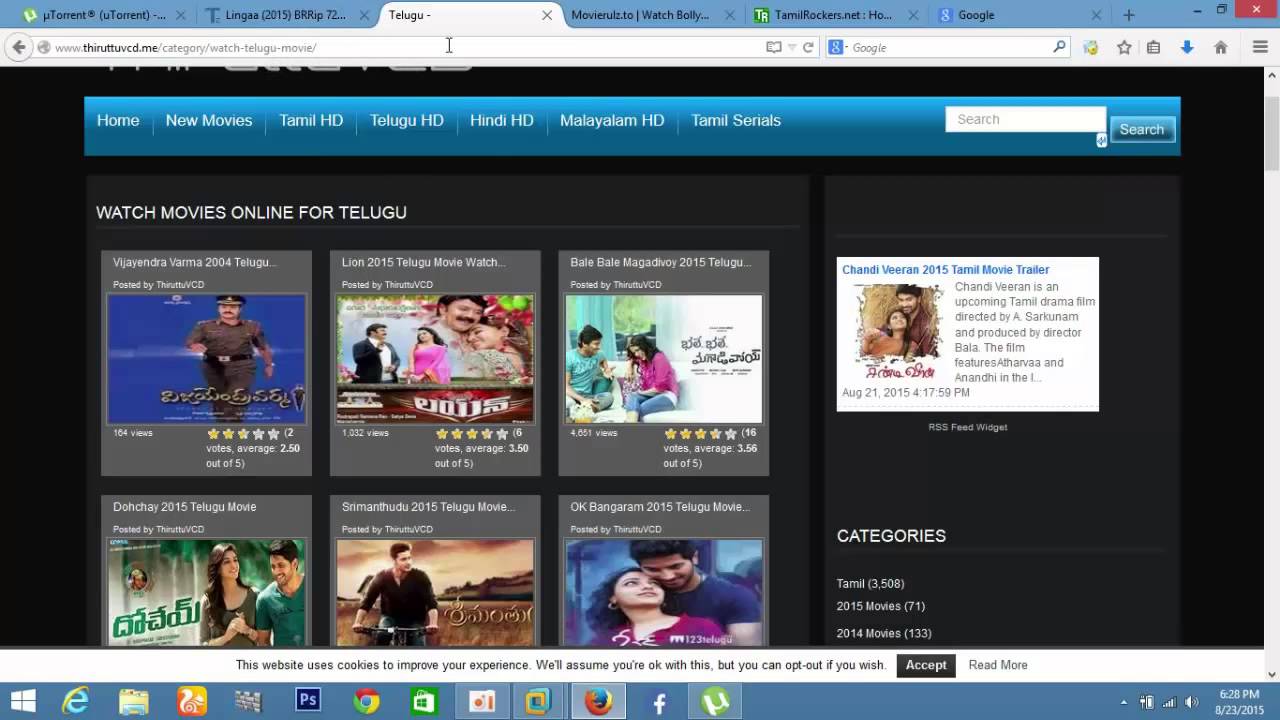Open Photoshop from the taskbar
This screenshot has height=720, width=1280.
tap(308, 702)
